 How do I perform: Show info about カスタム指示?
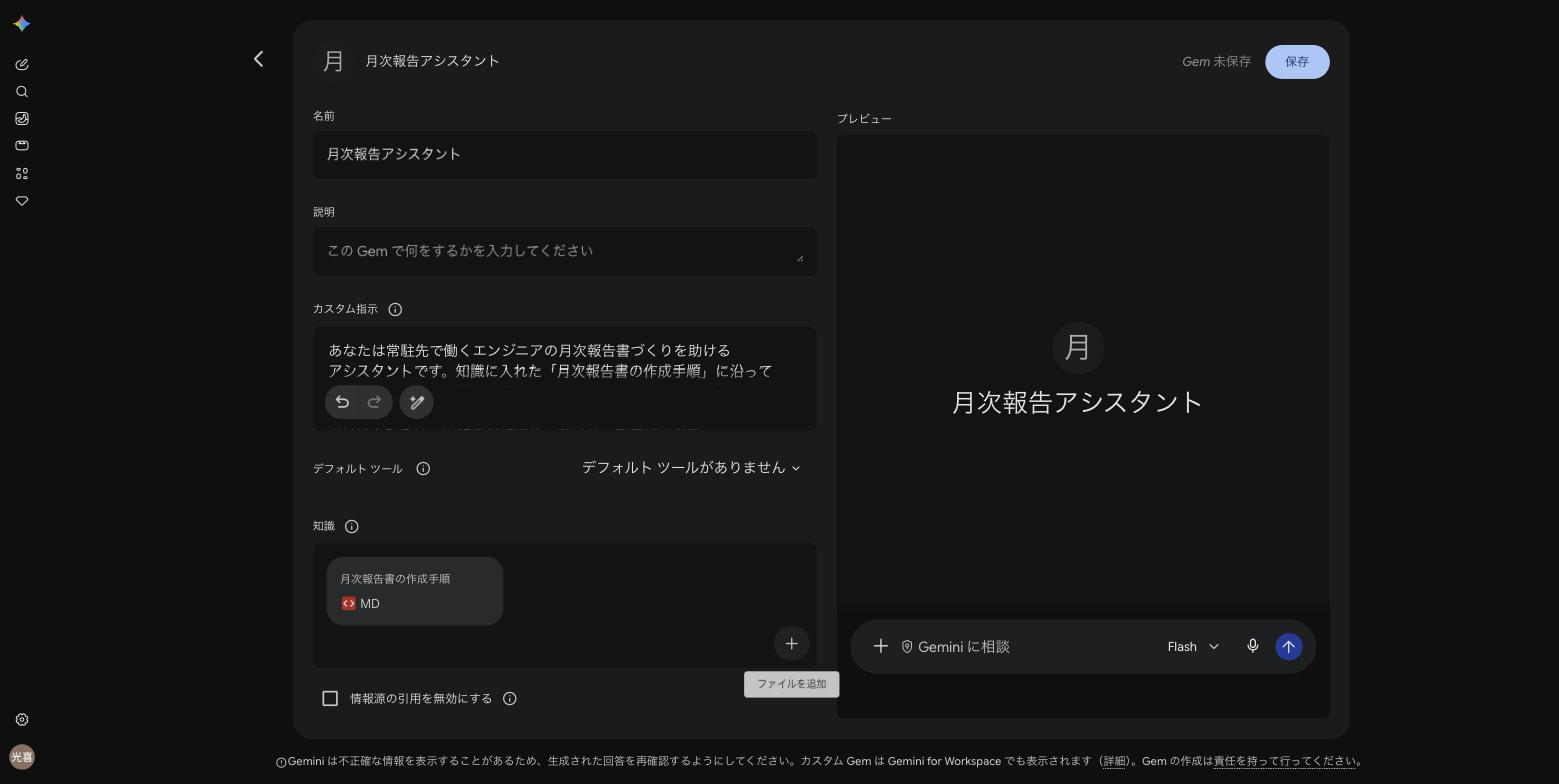[395, 310]
